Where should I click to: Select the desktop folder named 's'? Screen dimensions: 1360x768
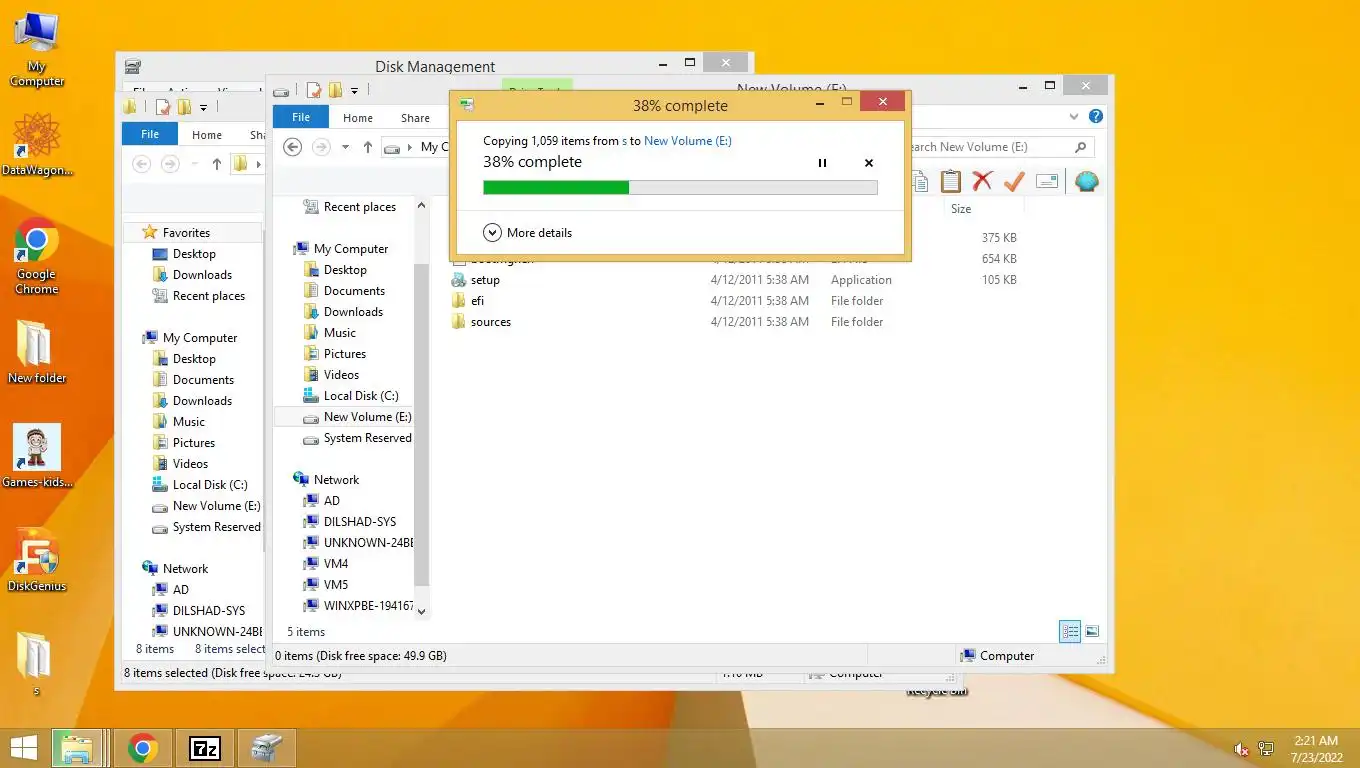click(x=37, y=663)
